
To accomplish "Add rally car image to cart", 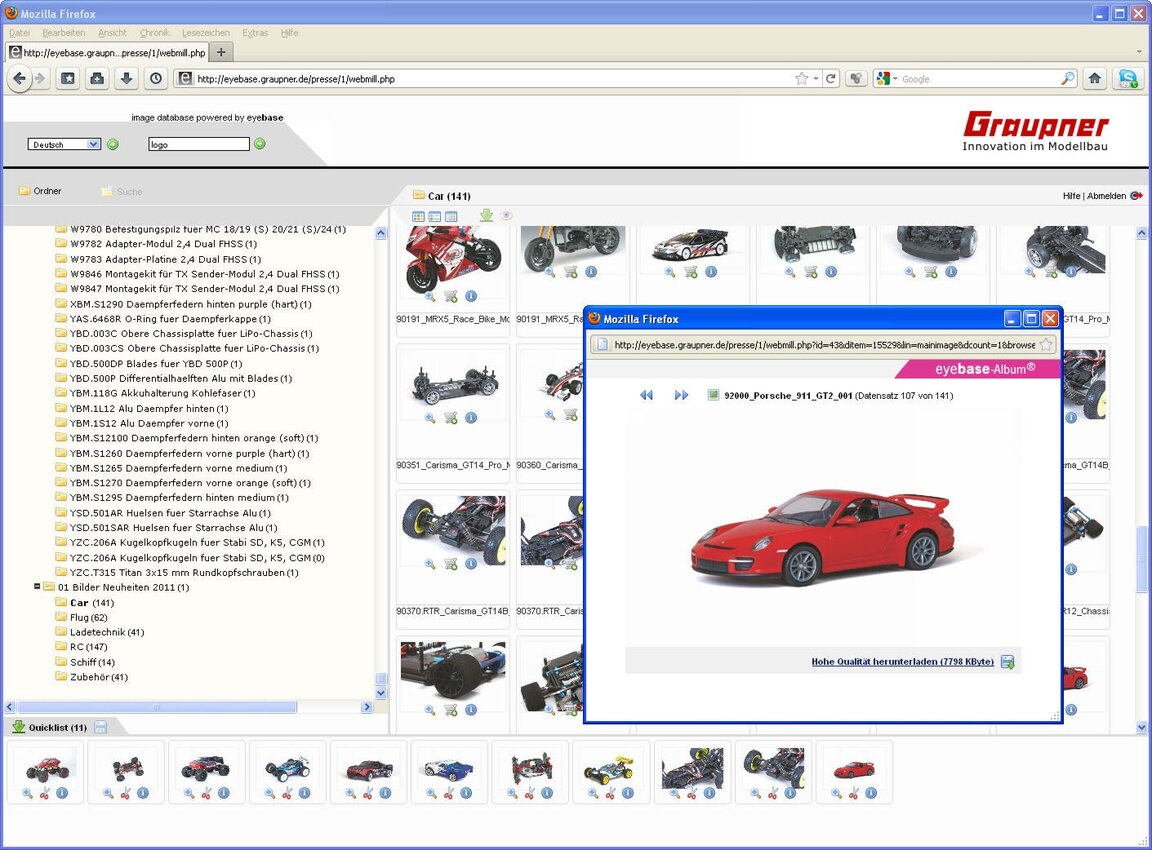I will (x=690, y=271).
